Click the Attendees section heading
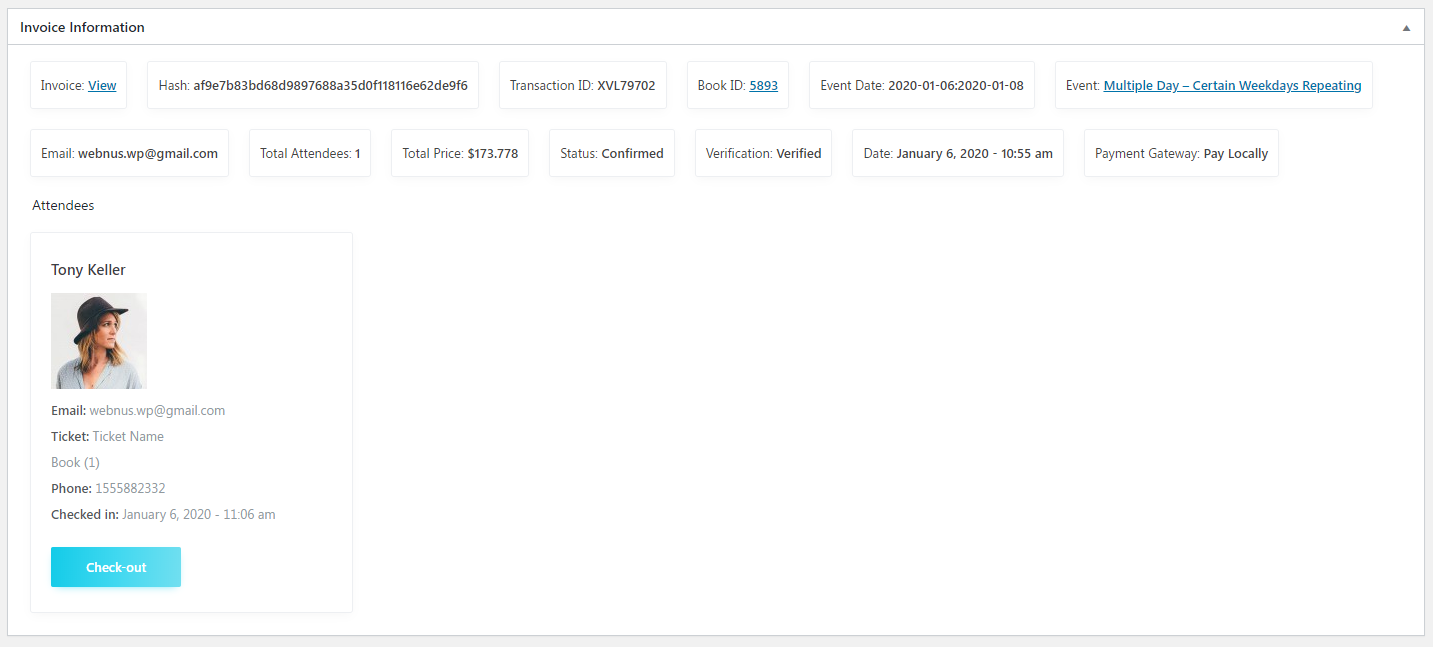 (x=63, y=205)
